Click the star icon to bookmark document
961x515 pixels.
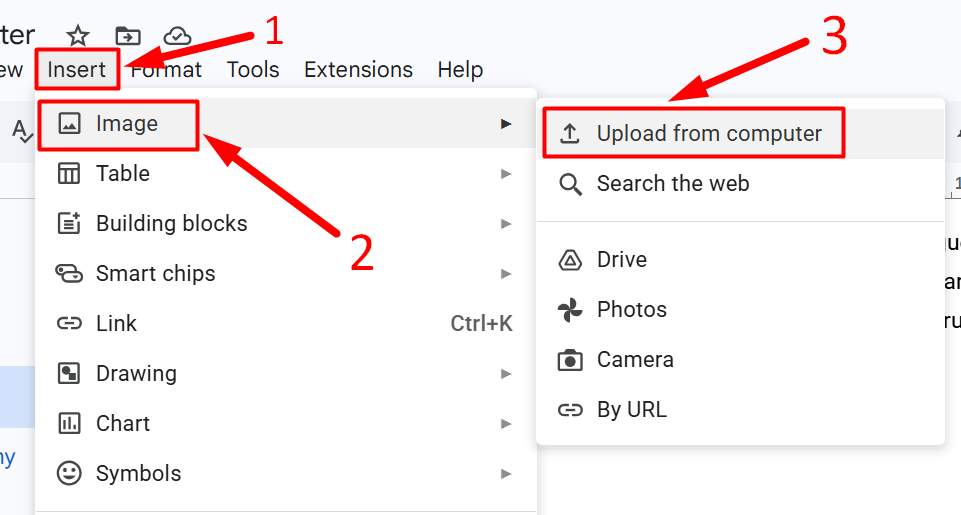pos(78,35)
